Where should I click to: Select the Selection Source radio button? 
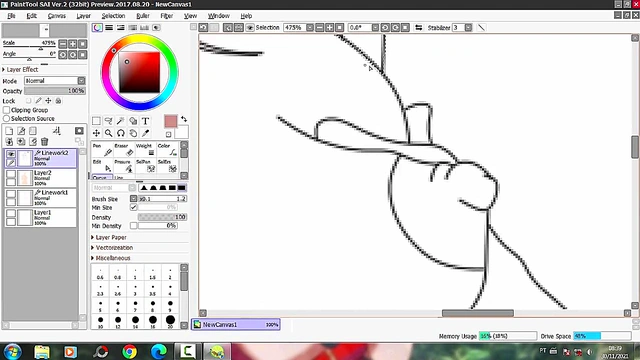[7, 118]
